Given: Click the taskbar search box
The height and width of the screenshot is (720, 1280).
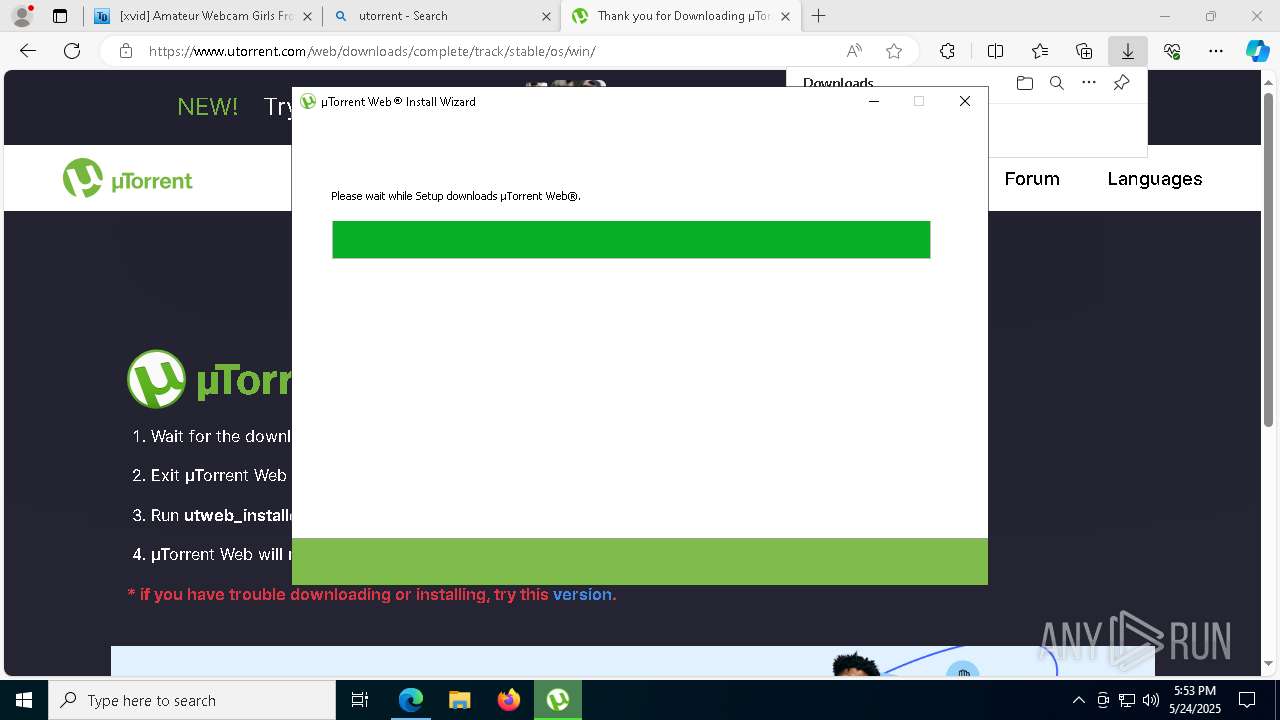Looking at the screenshot, I should pyautogui.click(x=192, y=700).
